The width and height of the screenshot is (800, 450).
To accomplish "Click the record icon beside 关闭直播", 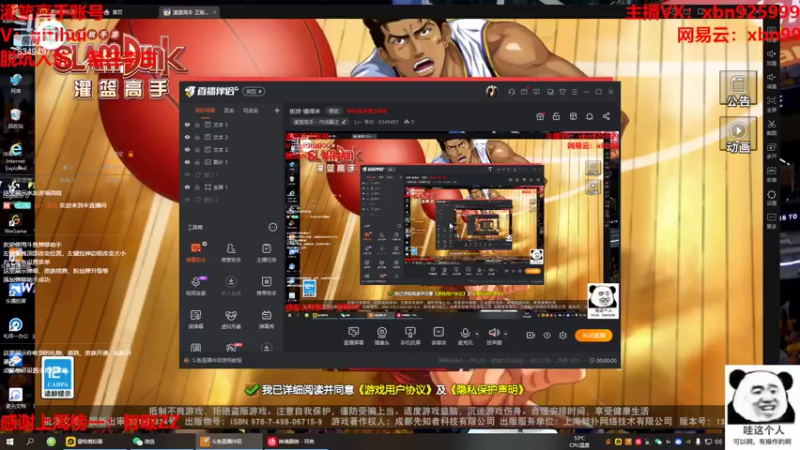I will click(531, 335).
